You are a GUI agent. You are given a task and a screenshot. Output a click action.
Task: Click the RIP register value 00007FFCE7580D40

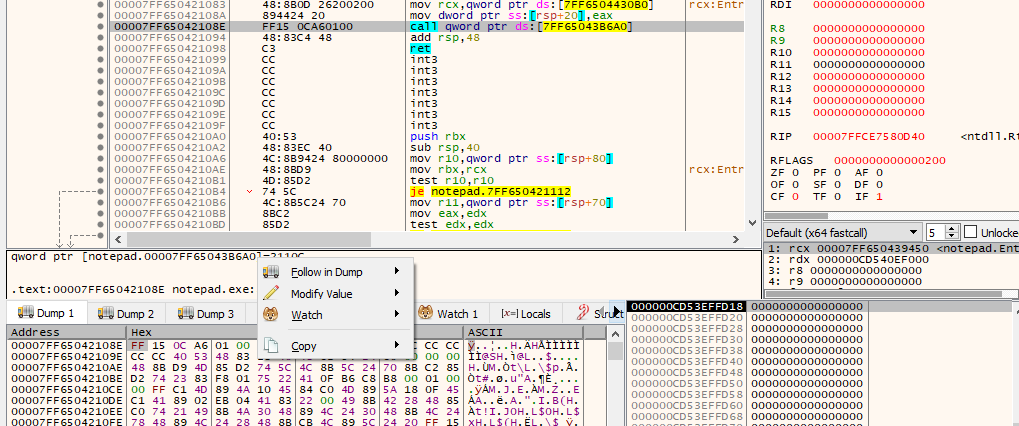pyautogui.click(x=868, y=137)
